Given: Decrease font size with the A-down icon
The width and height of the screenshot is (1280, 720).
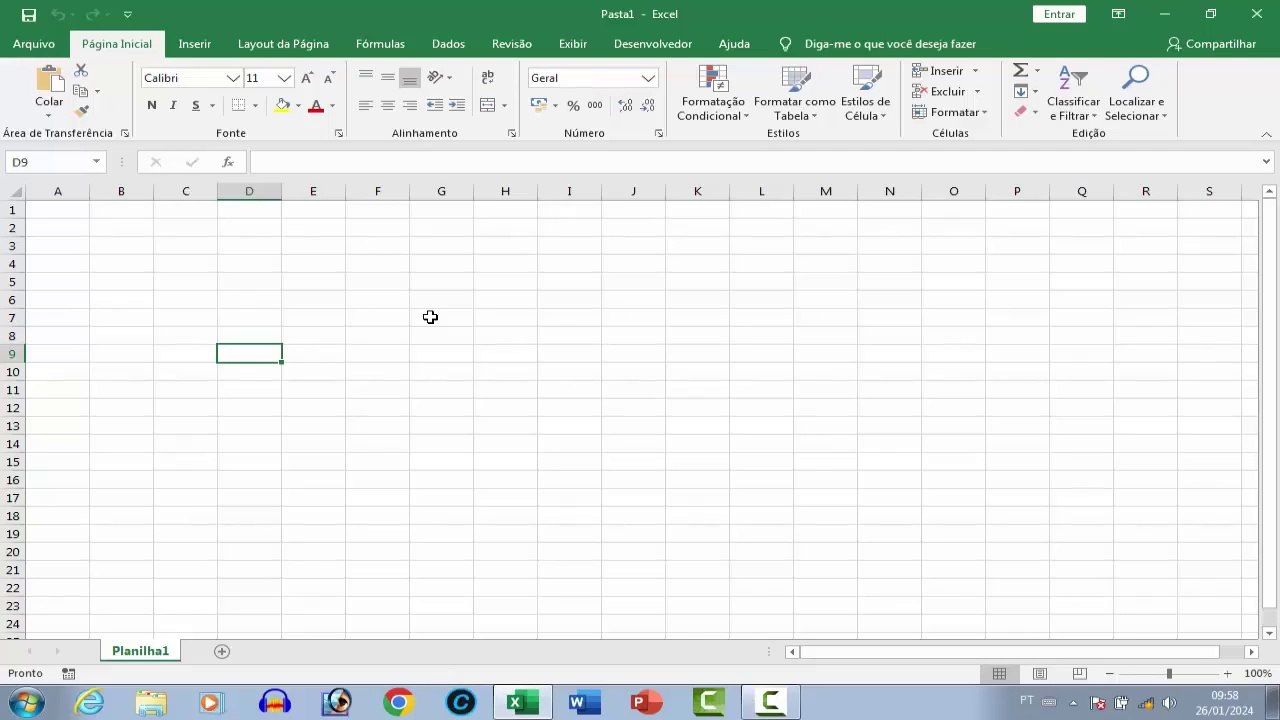Looking at the screenshot, I should pyautogui.click(x=328, y=78).
